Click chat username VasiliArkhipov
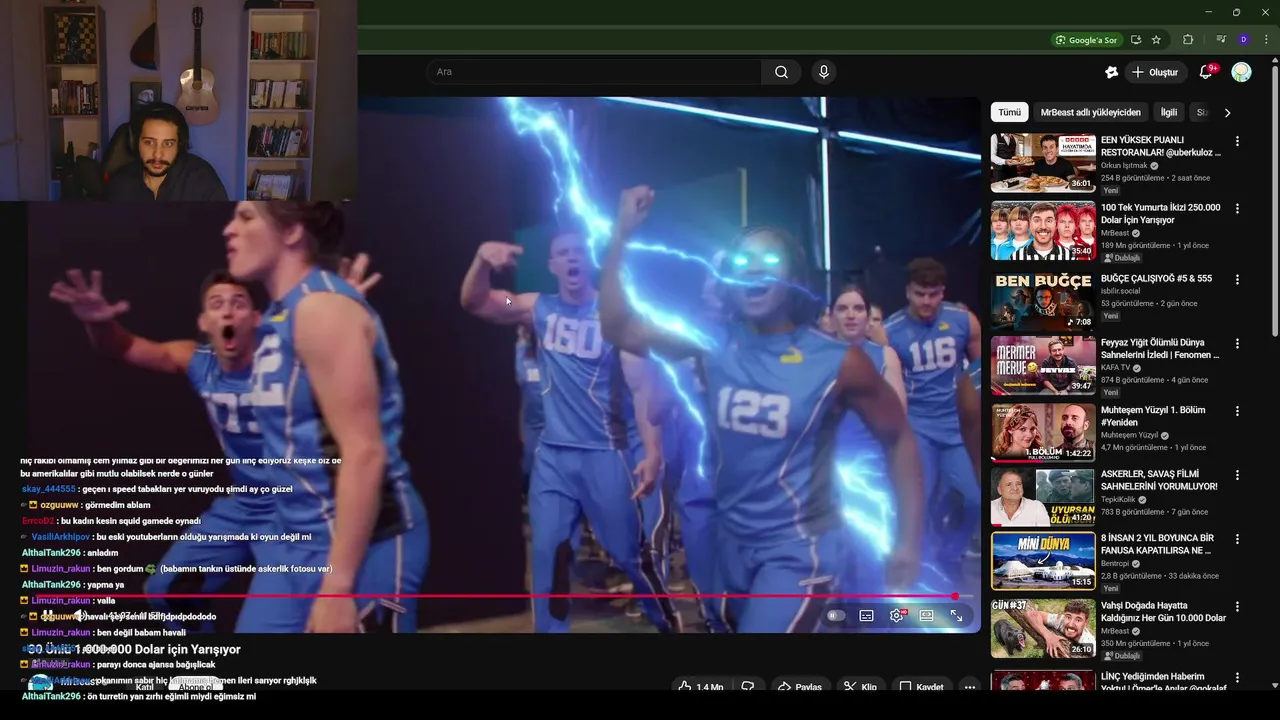The width and height of the screenshot is (1280, 720). coord(61,537)
